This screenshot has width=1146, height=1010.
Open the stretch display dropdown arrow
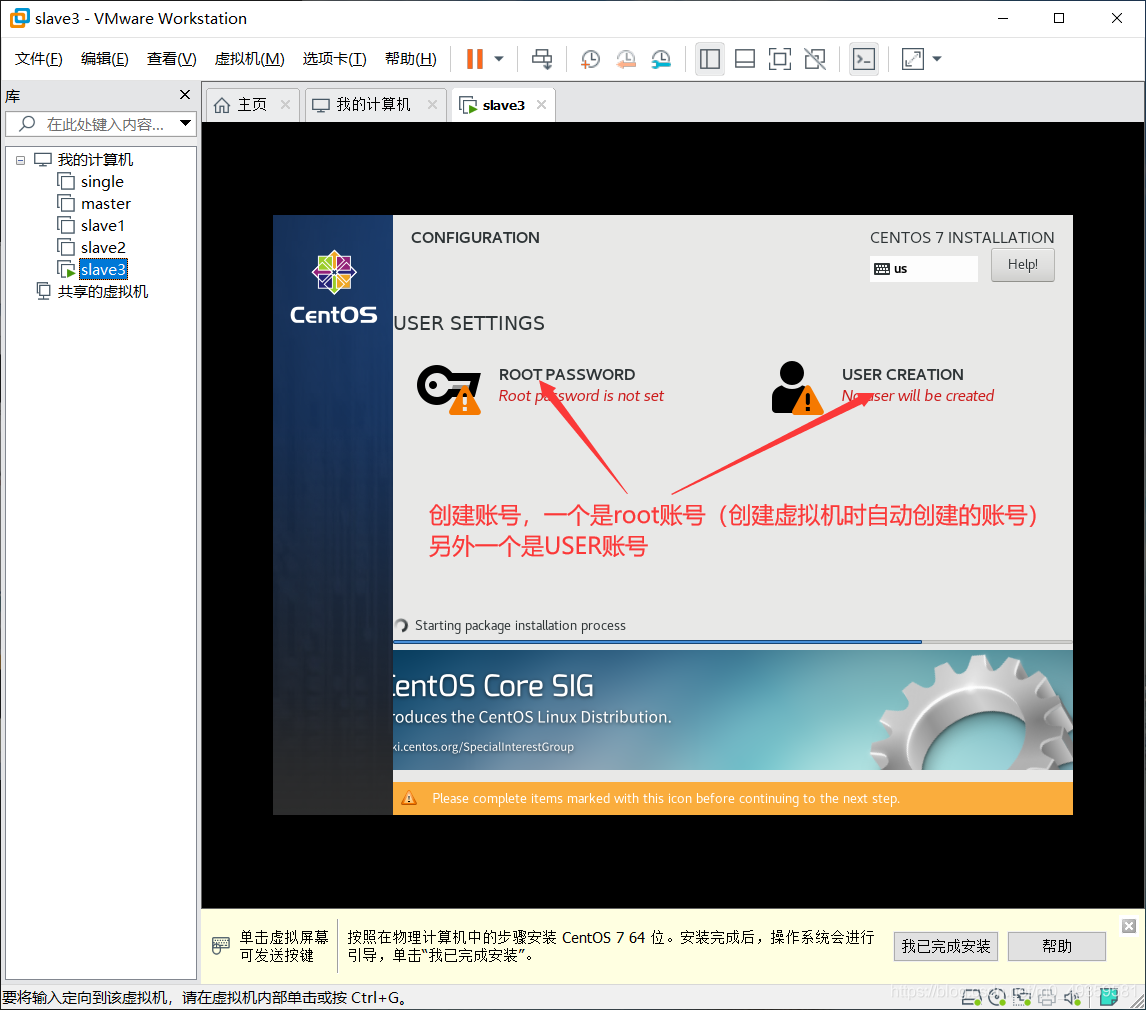click(937, 59)
